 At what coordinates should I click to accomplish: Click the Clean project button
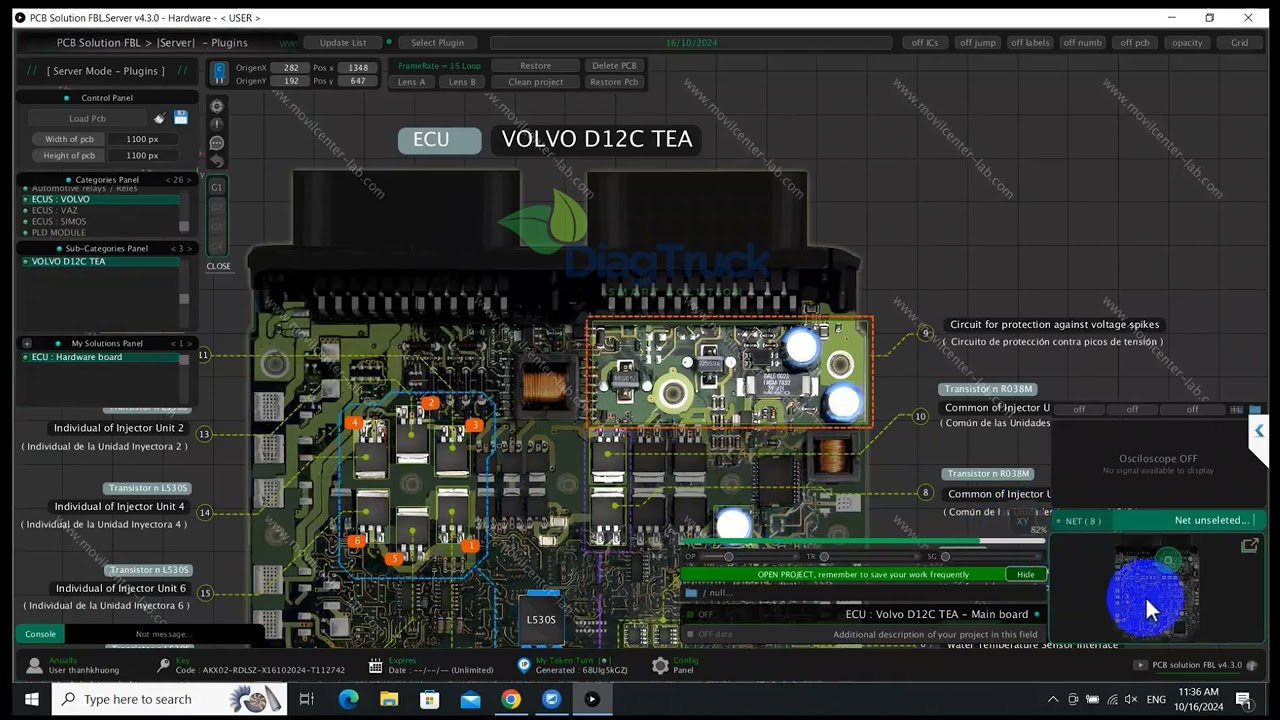pos(535,82)
